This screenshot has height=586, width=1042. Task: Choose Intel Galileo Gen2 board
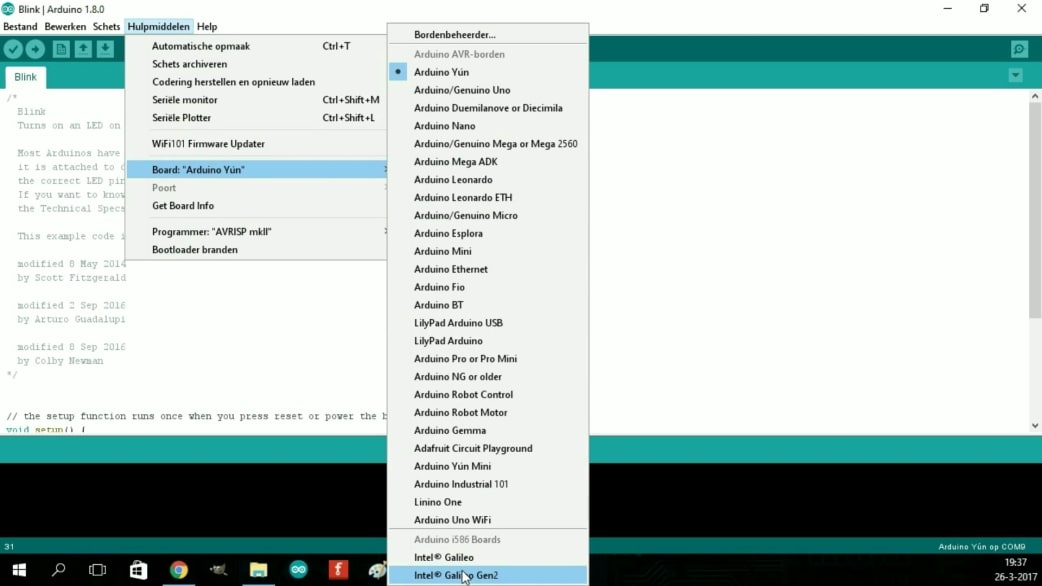tap(488, 575)
